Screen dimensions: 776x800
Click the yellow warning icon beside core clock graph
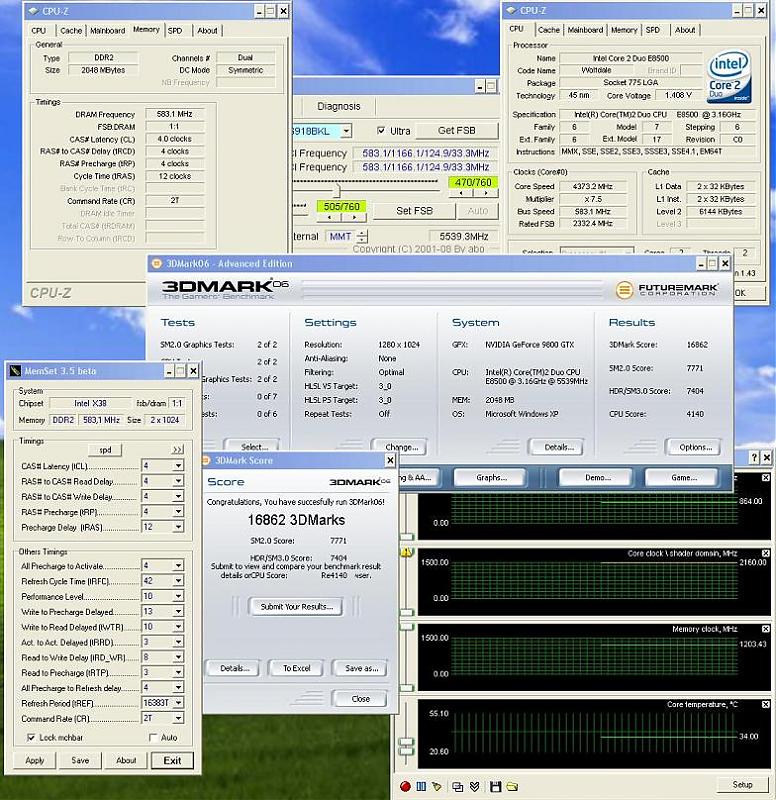pos(407,552)
